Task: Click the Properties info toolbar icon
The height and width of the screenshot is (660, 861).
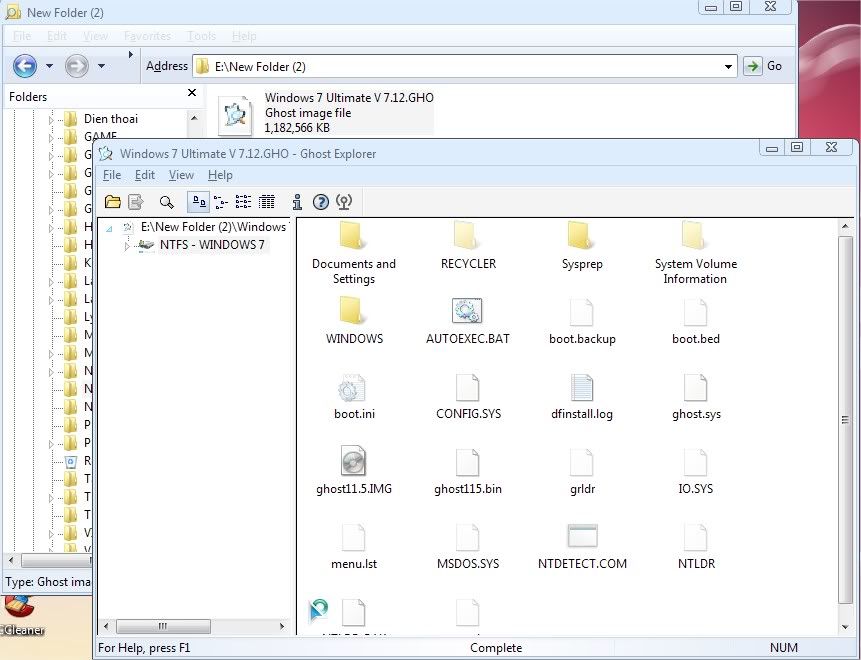Action: click(x=297, y=202)
